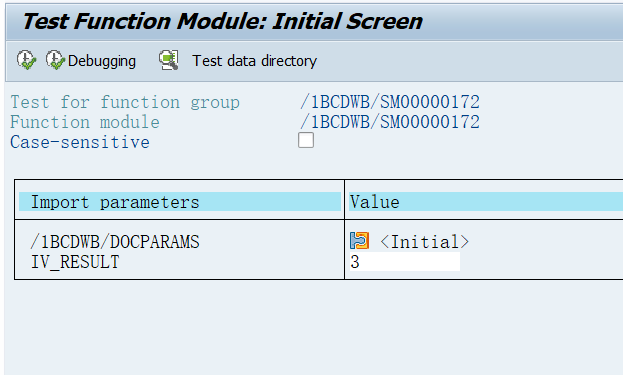
Task: Click the Test for function group label
Action: click(125, 102)
